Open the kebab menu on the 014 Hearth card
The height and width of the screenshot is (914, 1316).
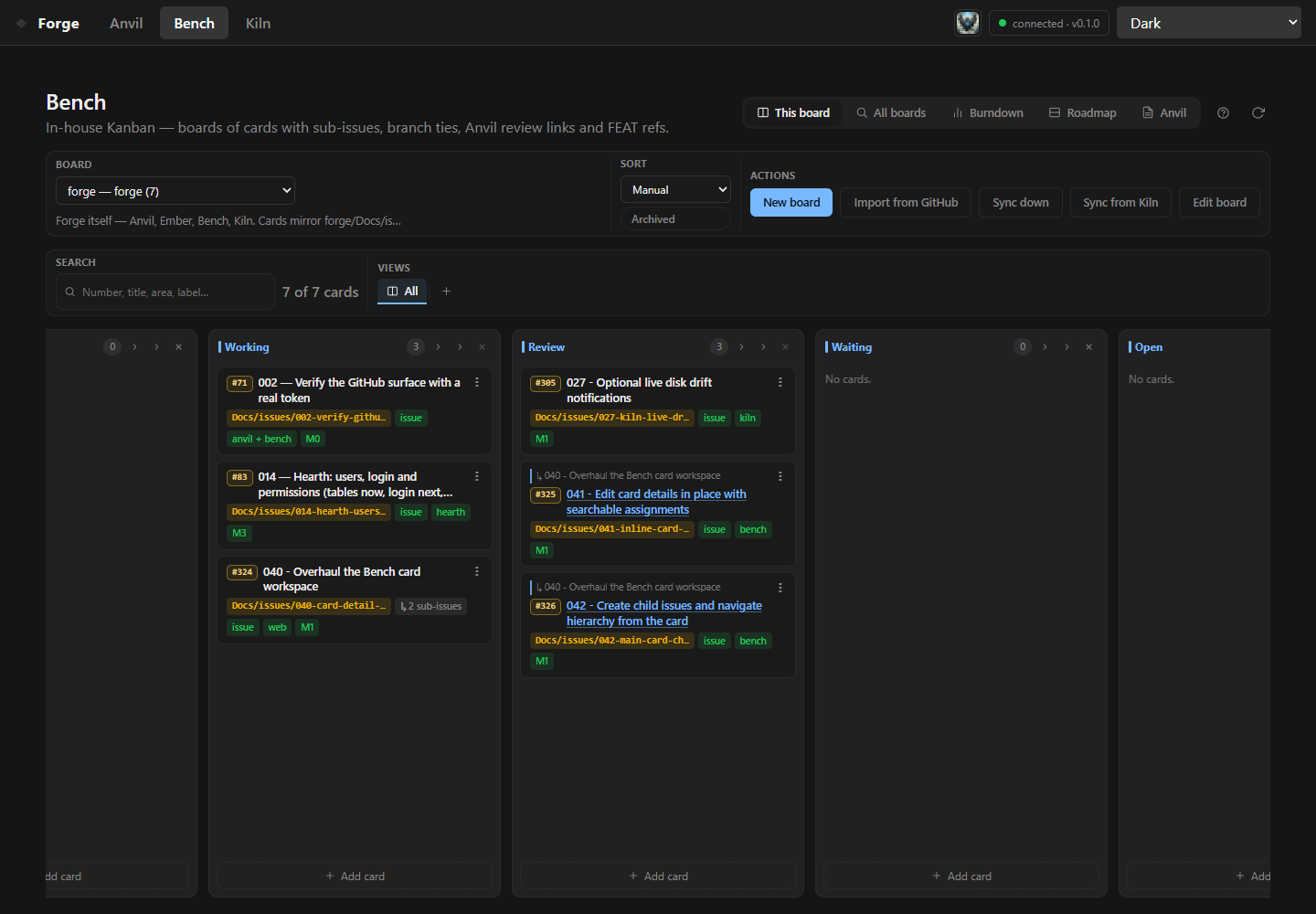coord(477,477)
